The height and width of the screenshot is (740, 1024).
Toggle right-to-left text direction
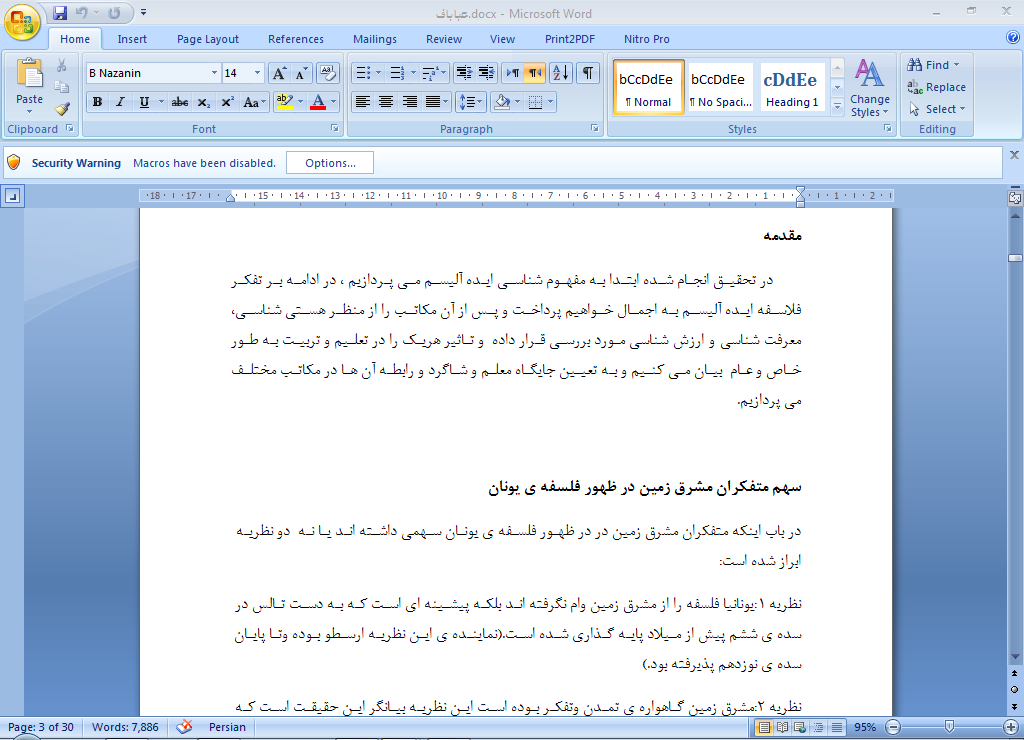(535, 73)
